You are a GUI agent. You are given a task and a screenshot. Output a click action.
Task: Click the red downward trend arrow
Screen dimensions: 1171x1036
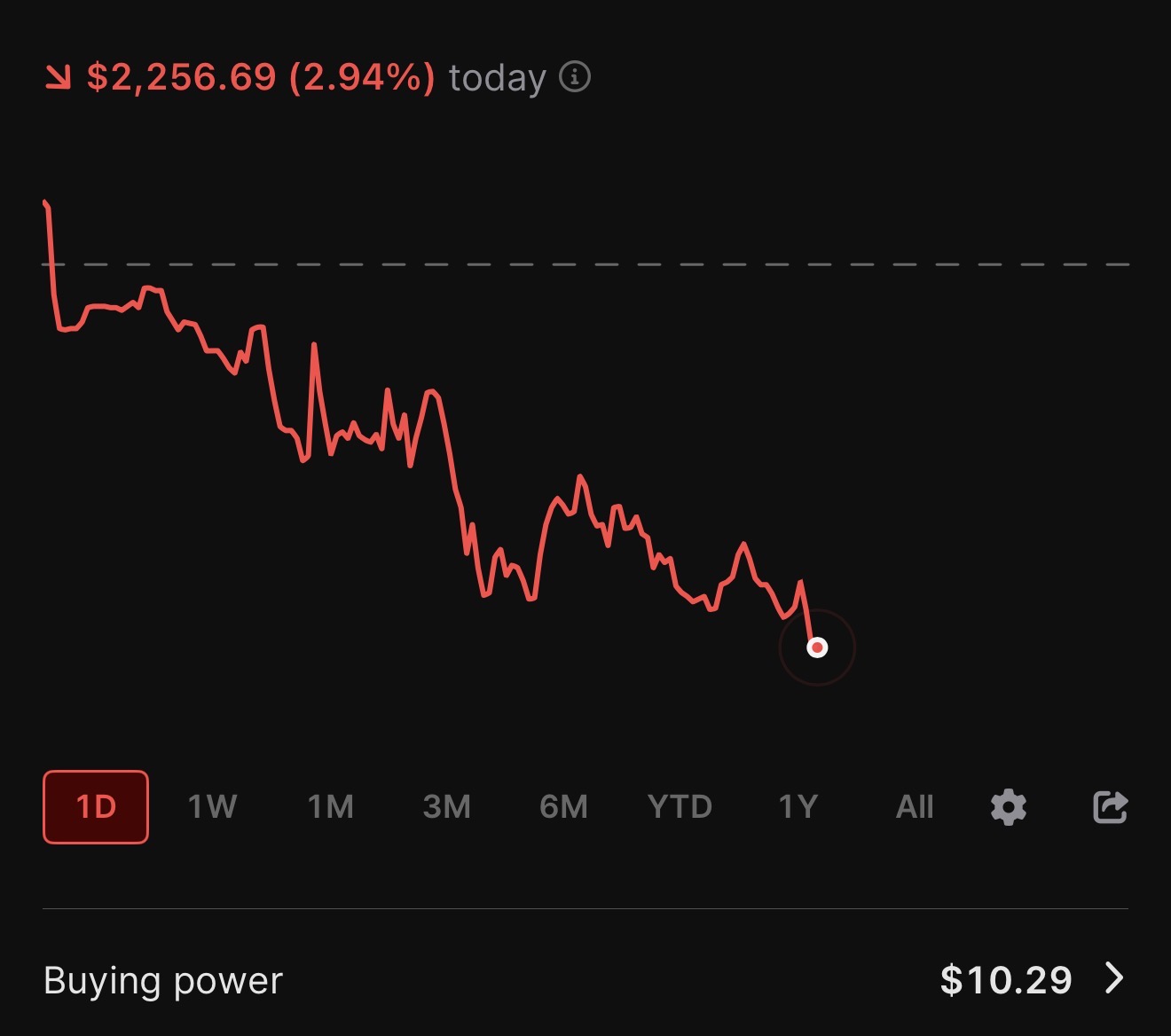tap(59, 78)
